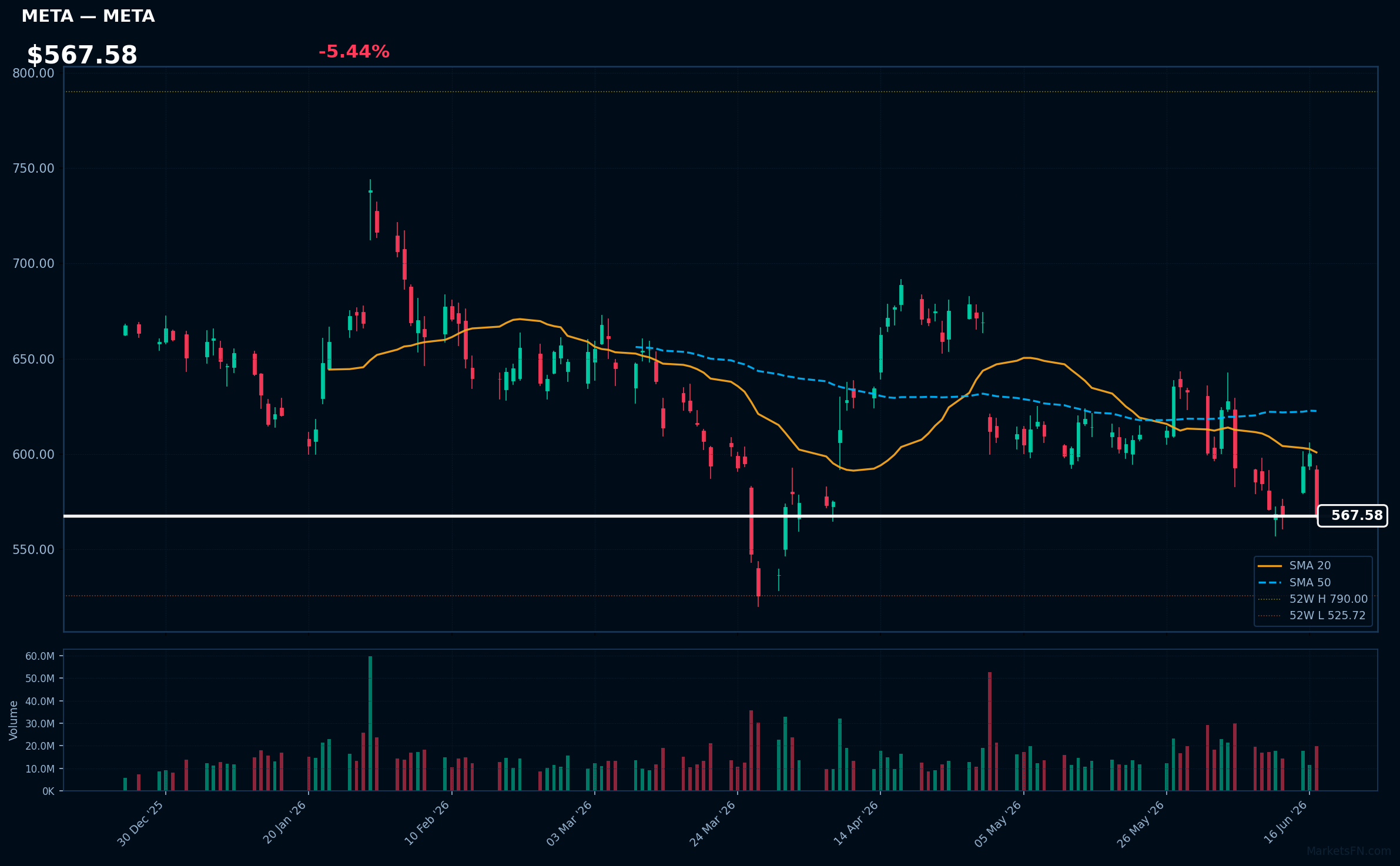Click the 700.00 price axis label
This screenshot has height=866, width=1400.
(x=34, y=264)
